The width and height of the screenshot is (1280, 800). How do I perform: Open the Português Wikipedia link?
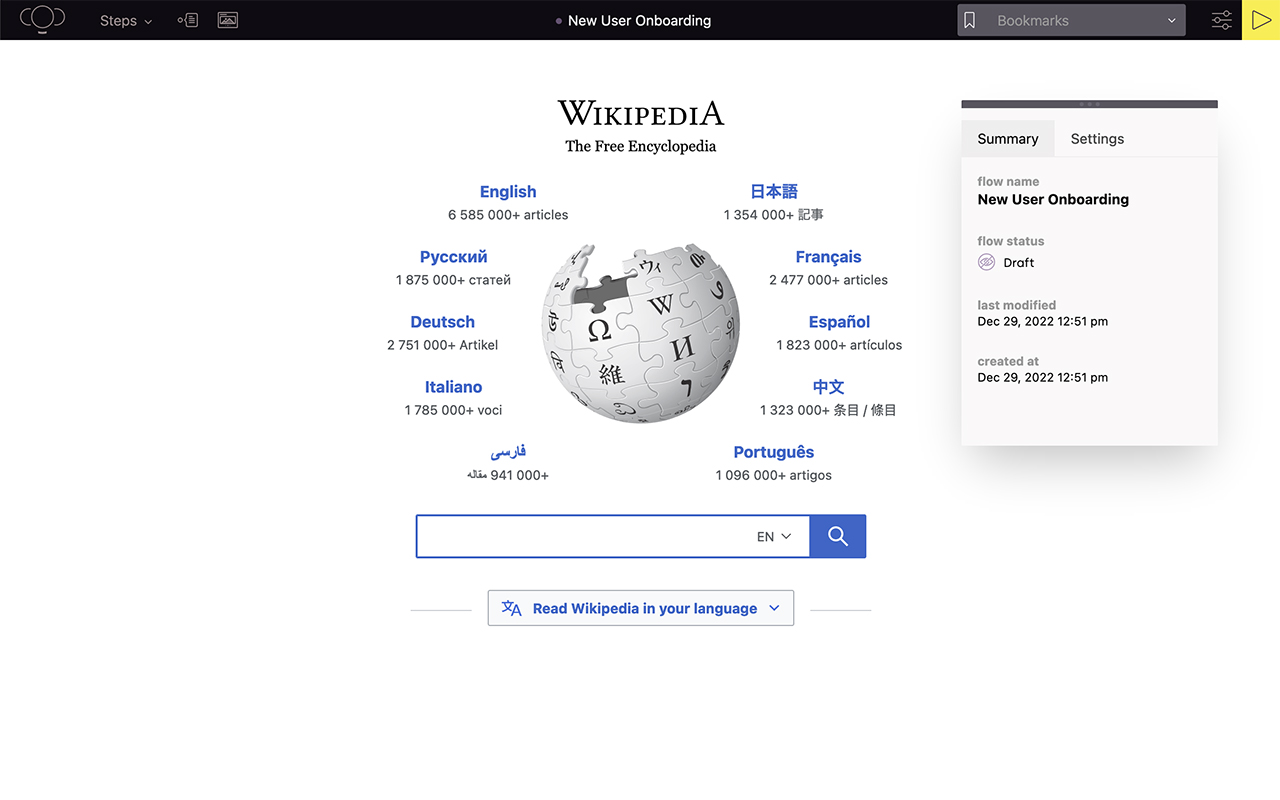click(x=774, y=452)
